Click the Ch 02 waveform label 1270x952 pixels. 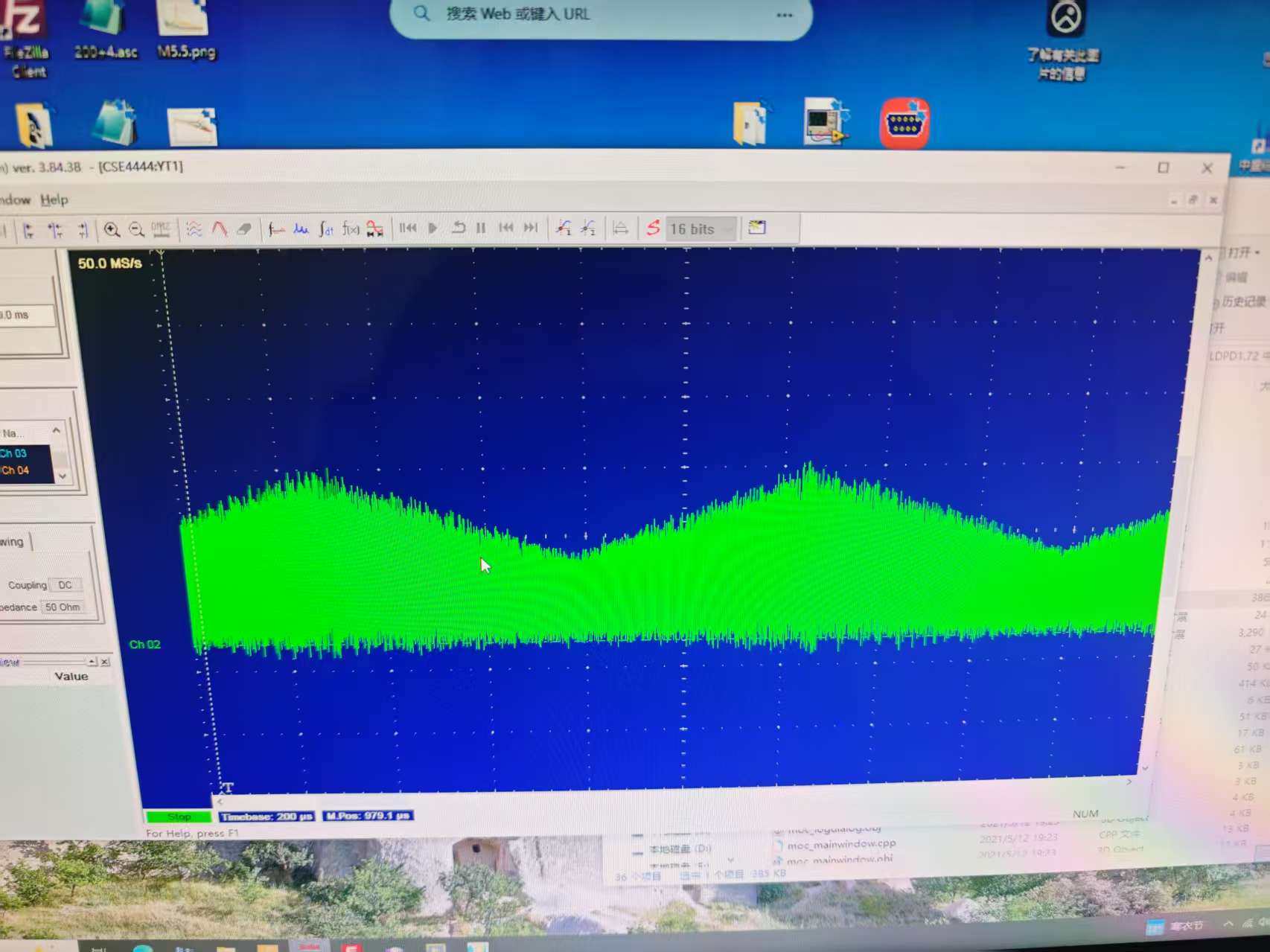point(144,645)
